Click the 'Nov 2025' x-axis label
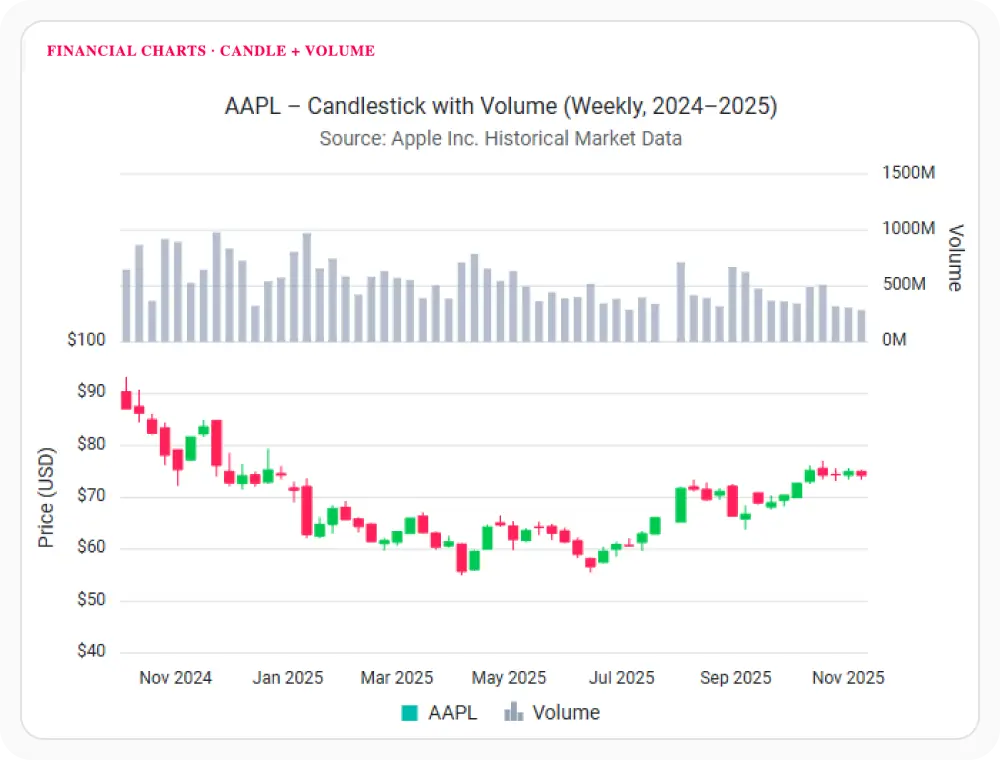 [x=848, y=677]
